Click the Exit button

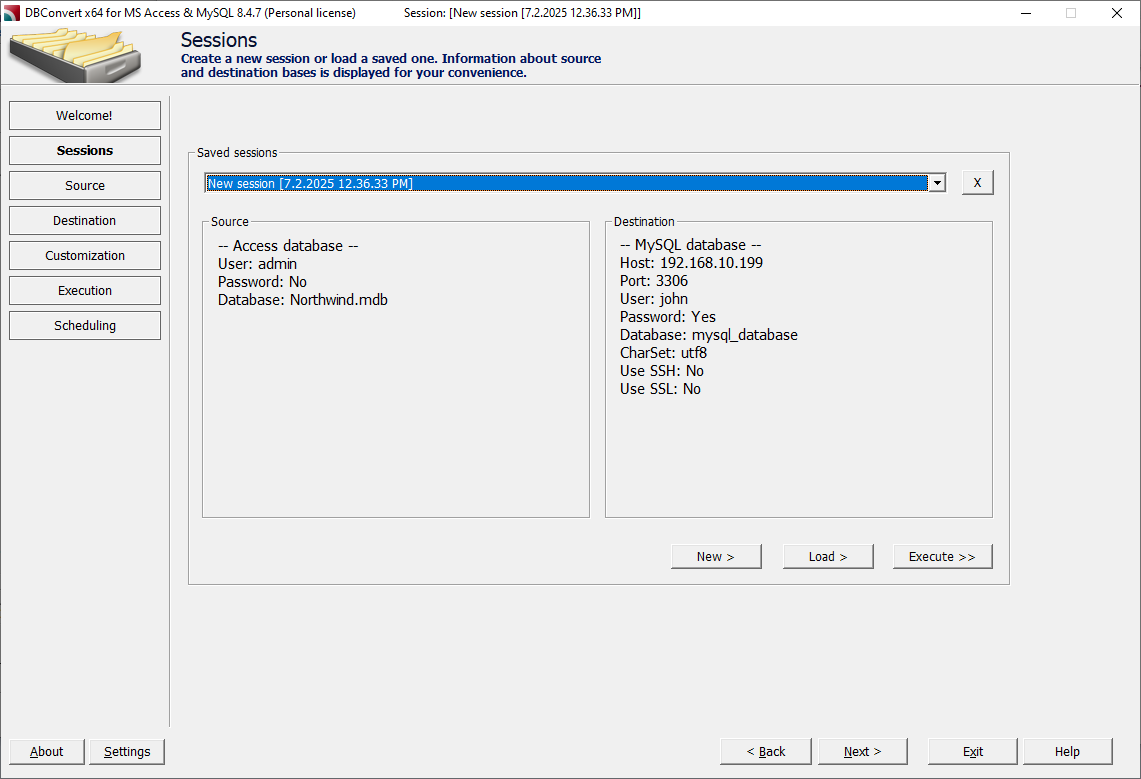(972, 751)
